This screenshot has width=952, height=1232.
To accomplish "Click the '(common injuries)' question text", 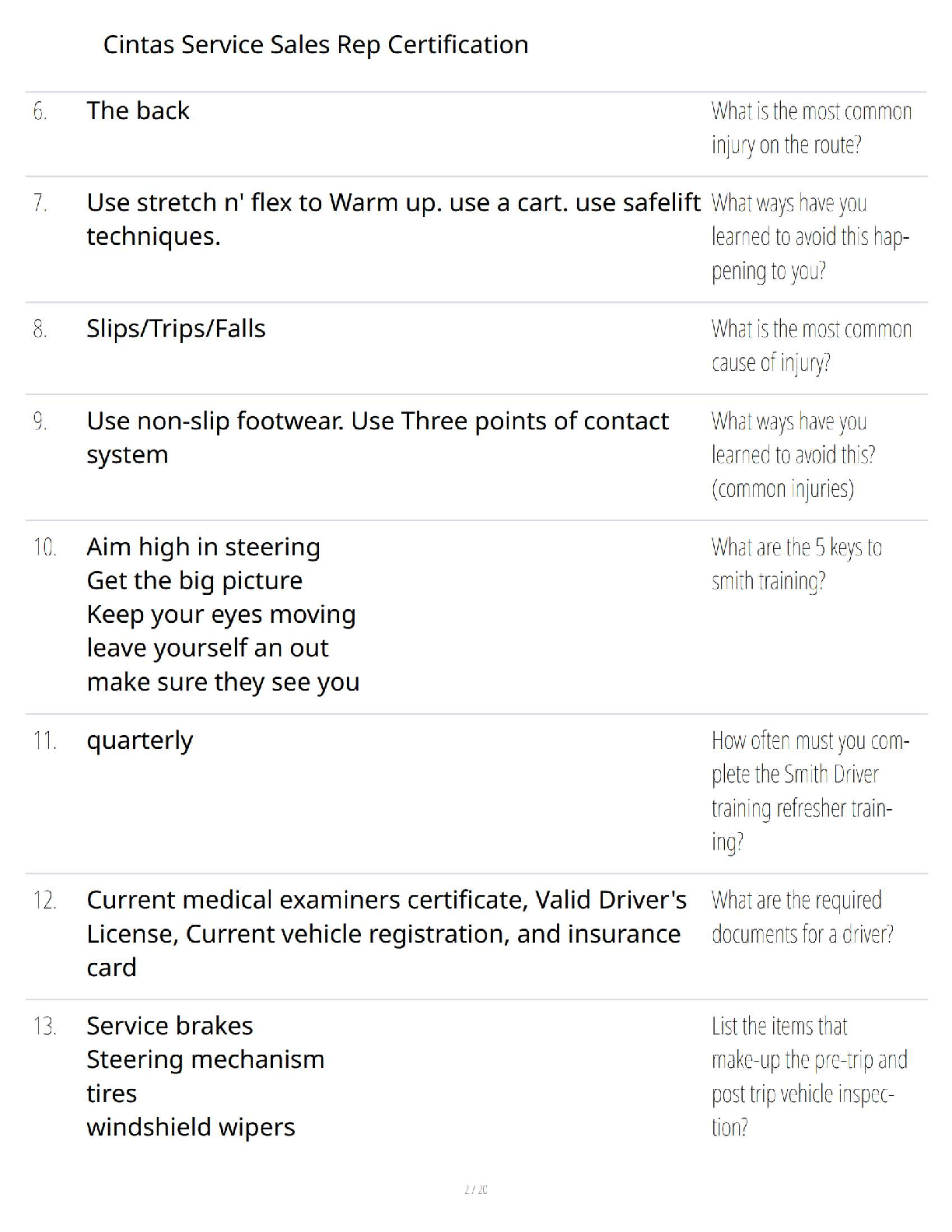I will click(782, 488).
